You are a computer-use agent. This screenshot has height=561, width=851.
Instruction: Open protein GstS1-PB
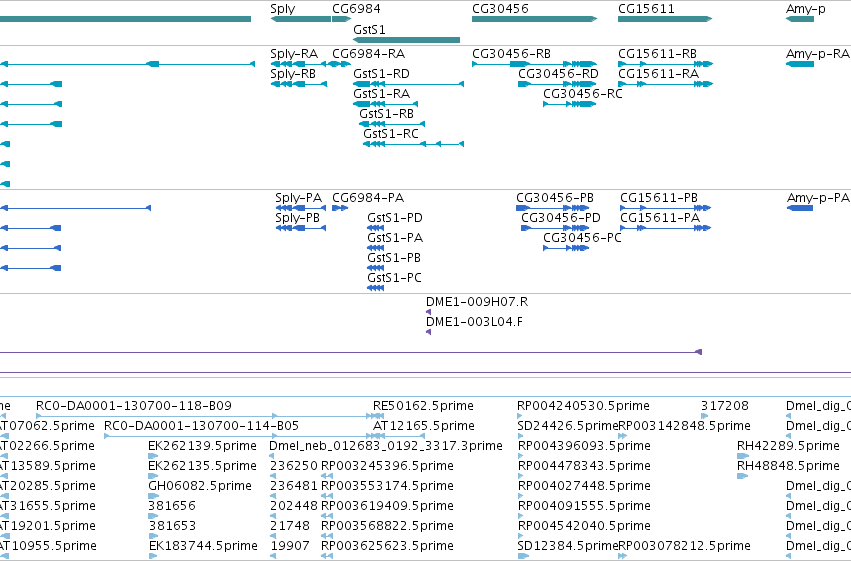click(x=394, y=258)
